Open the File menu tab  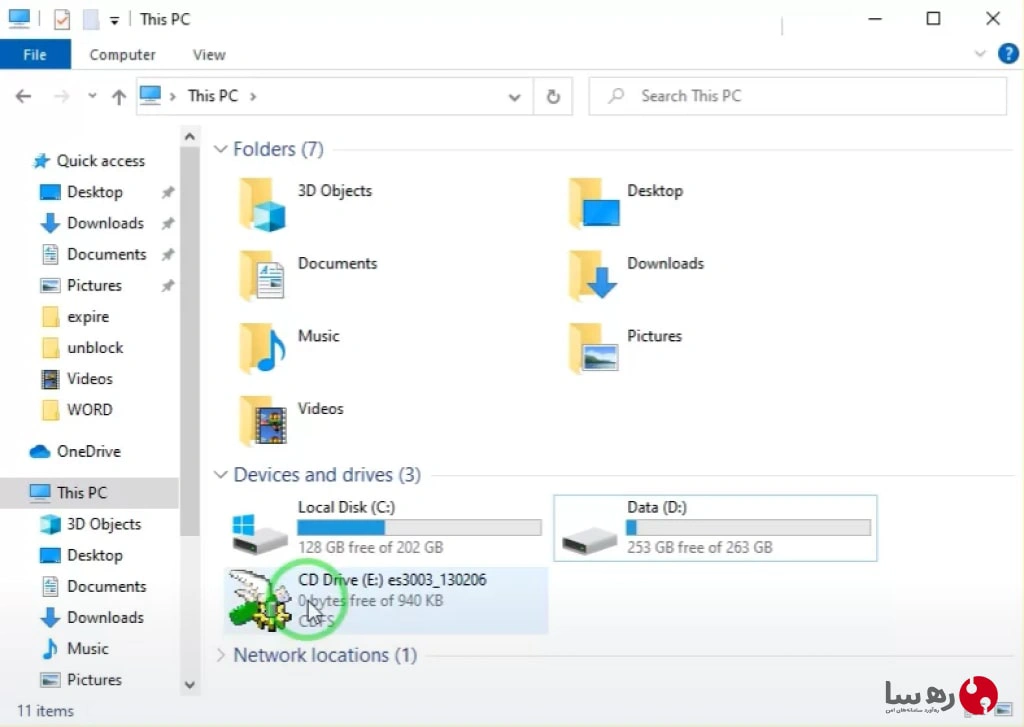(x=35, y=54)
